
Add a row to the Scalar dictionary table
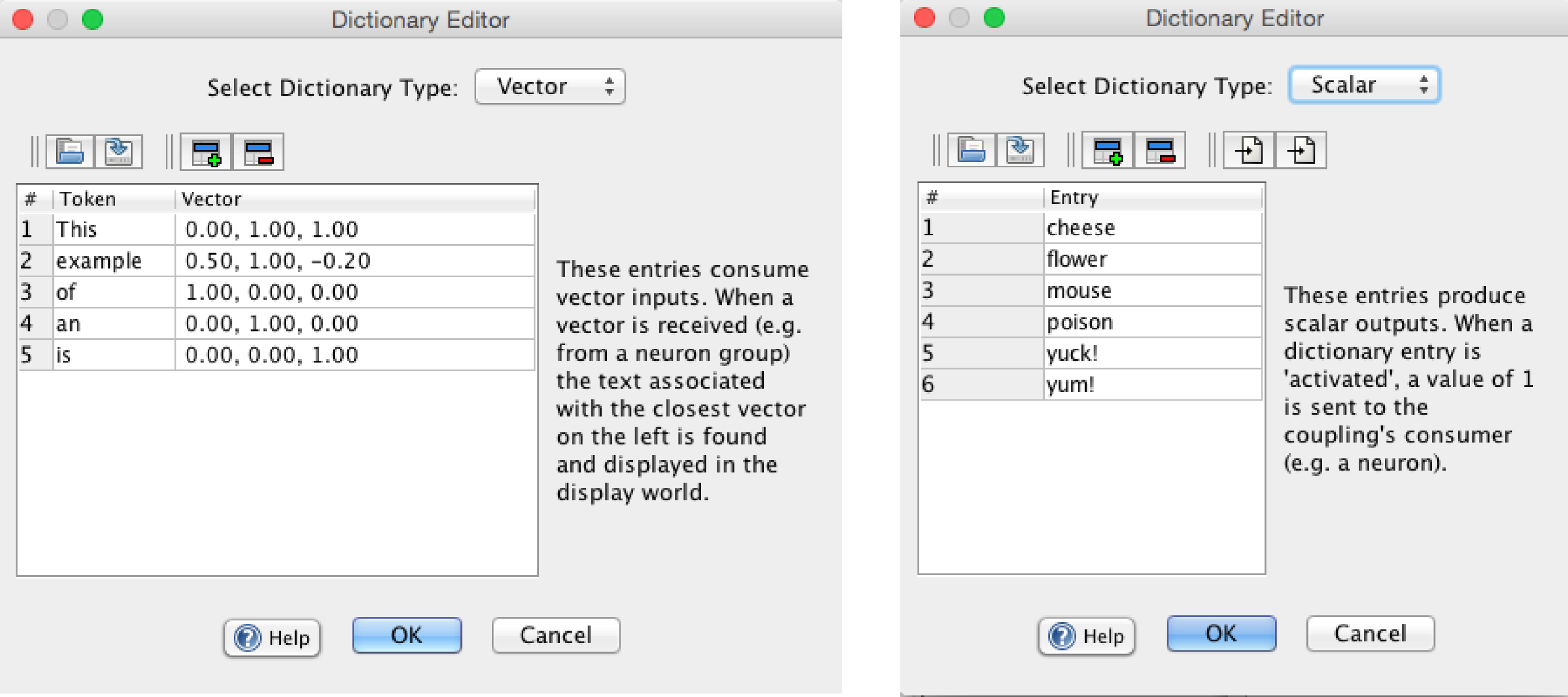click(x=1108, y=150)
